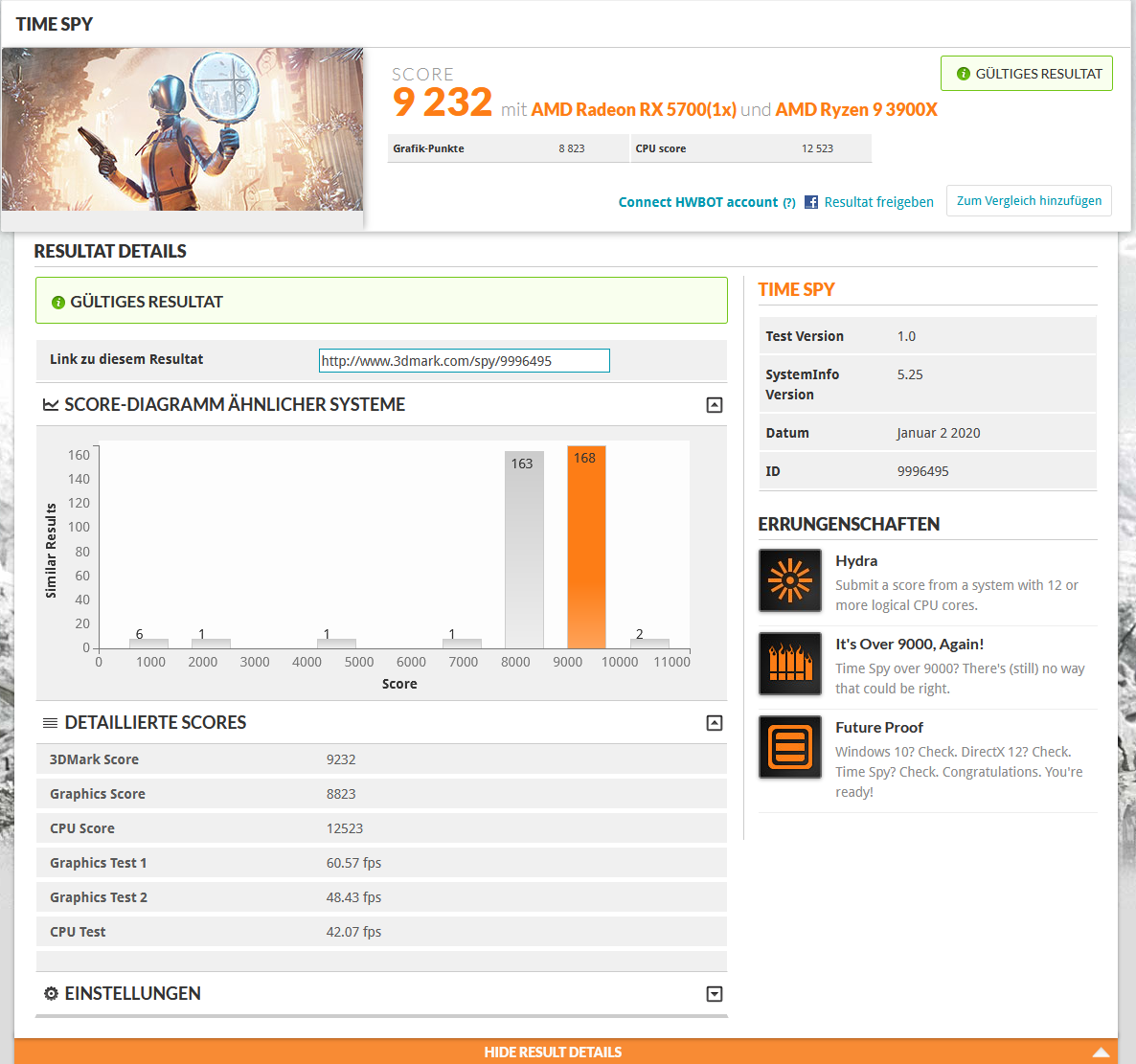
Task: Click the orange 168 bar in chart
Action: pos(586,547)
